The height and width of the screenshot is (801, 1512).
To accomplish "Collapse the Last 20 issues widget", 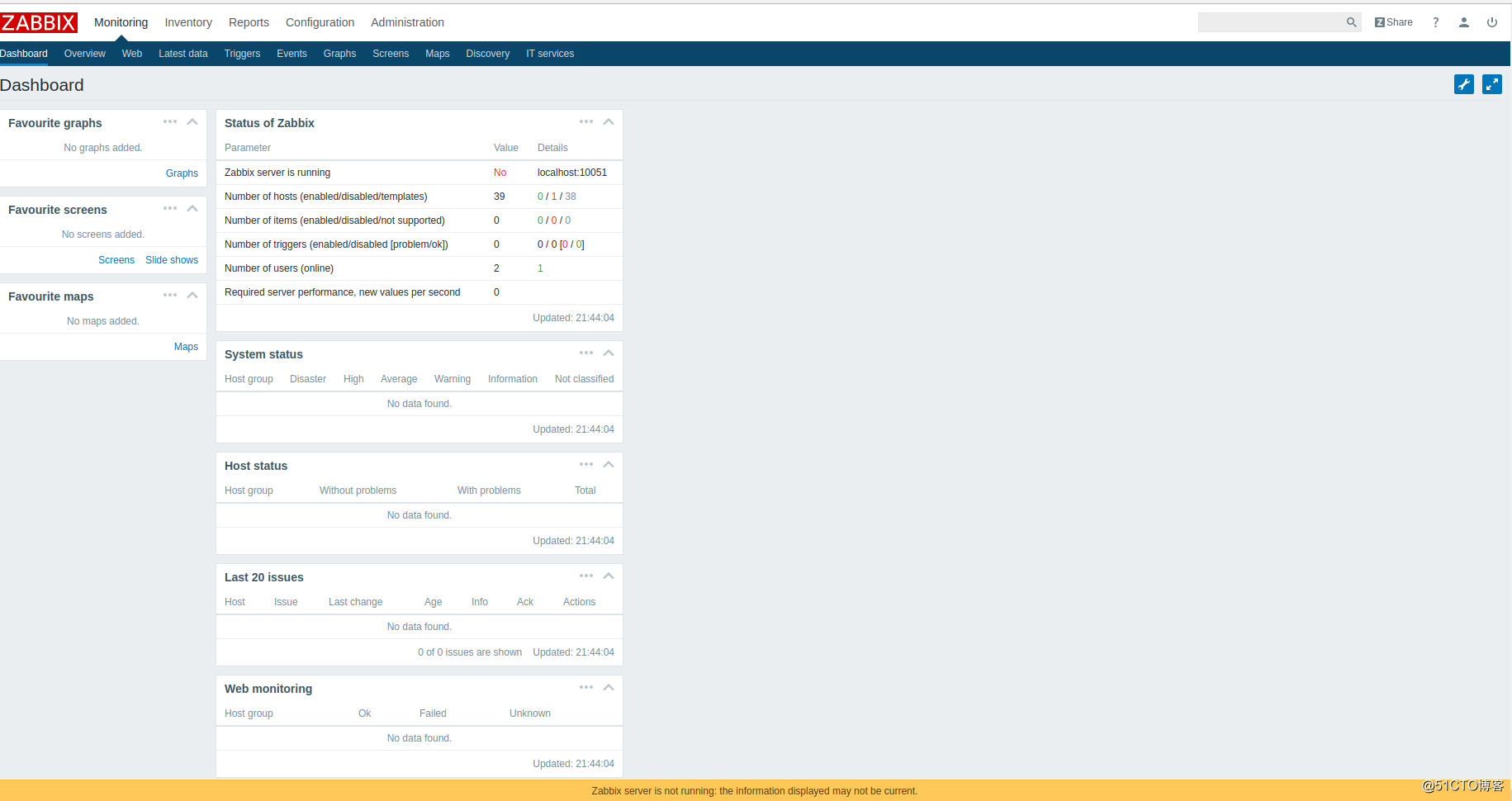I will 609,576.
